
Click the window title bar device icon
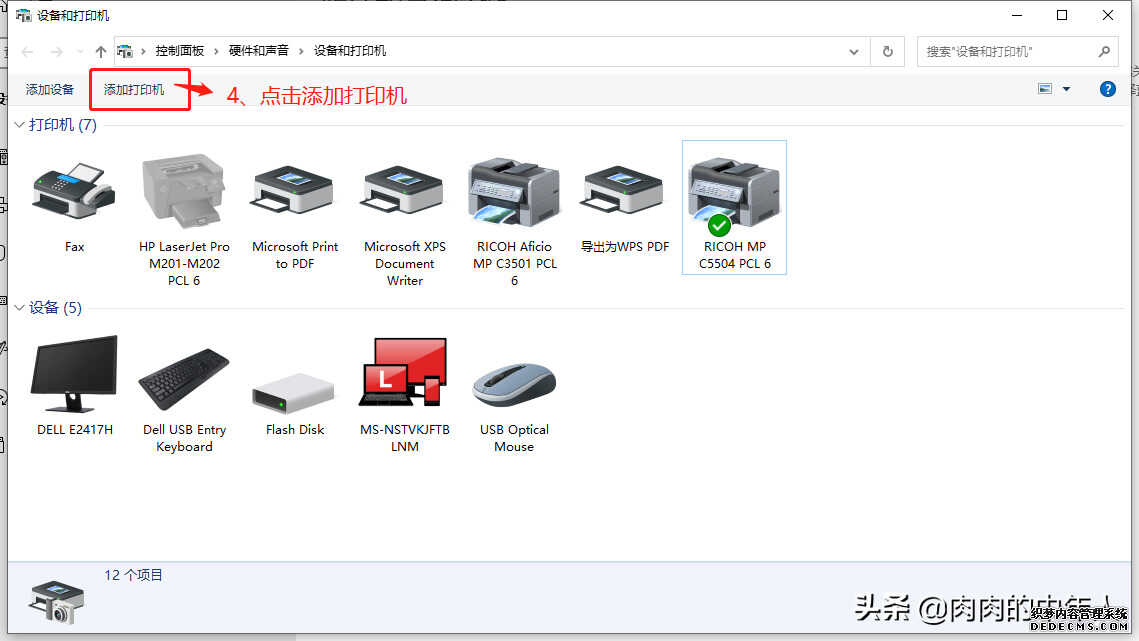23,15
